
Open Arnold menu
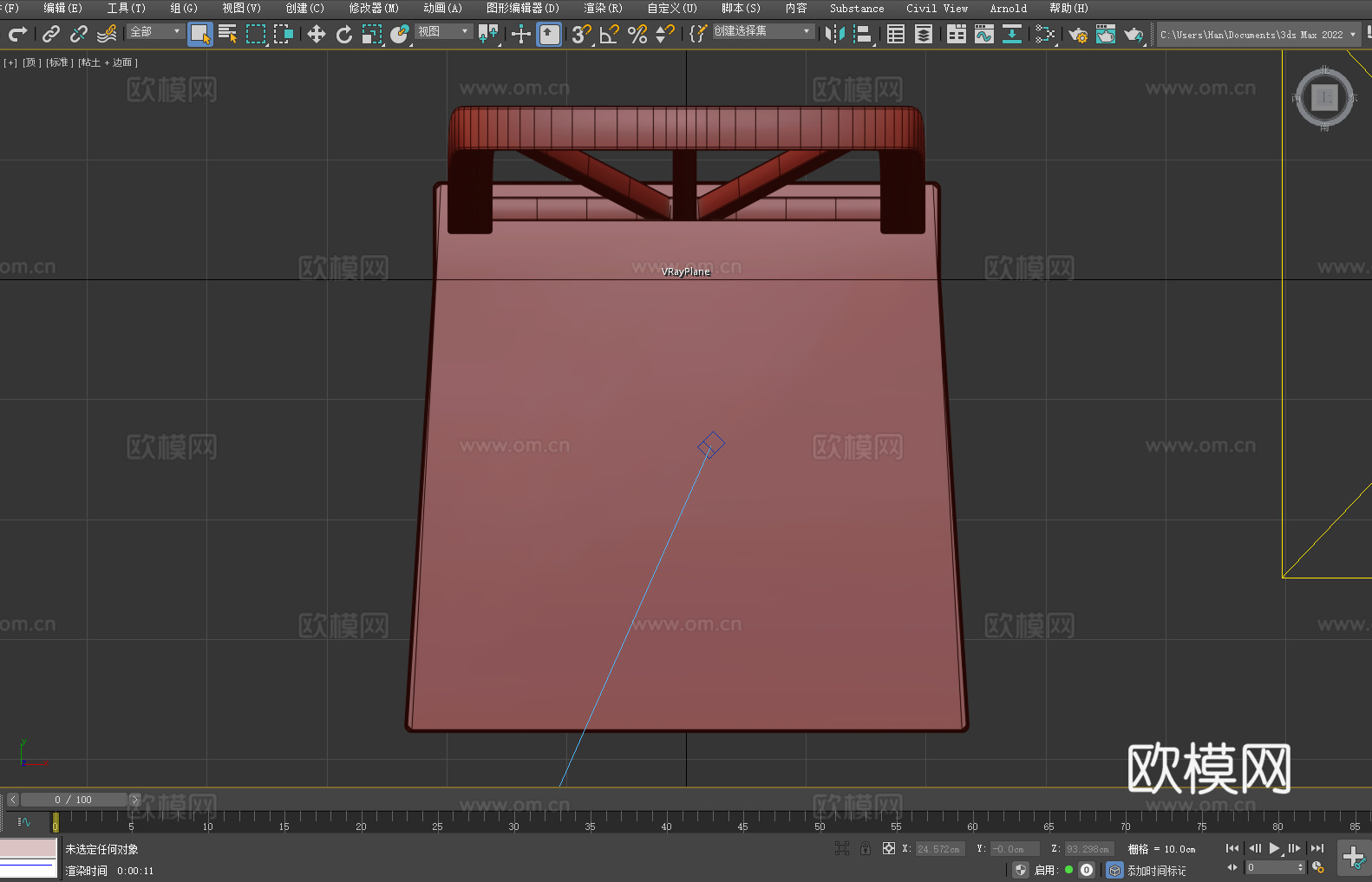1008,8
